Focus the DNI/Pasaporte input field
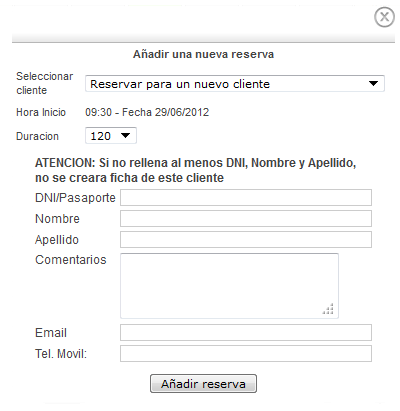The width and height of the screenshot is (400, 411). [246, 198]
